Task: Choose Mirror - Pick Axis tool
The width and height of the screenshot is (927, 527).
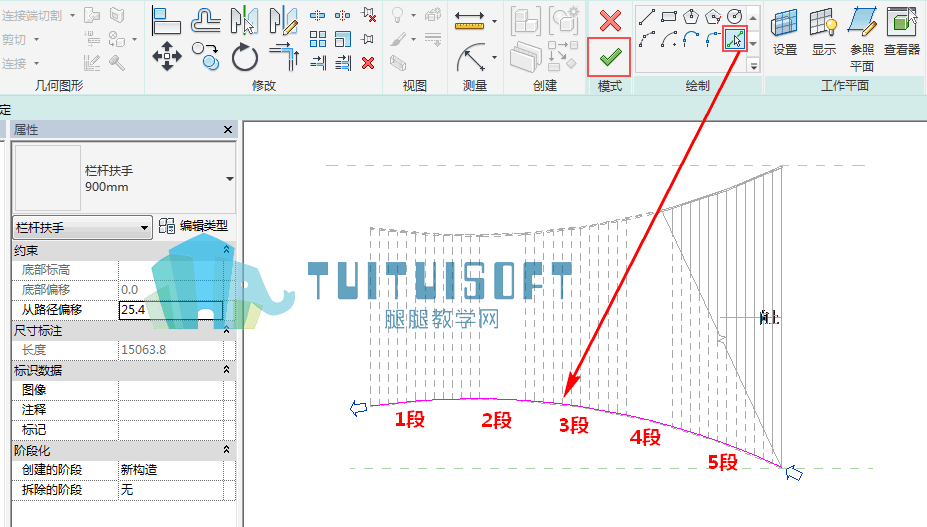Action: coord(244,20)
